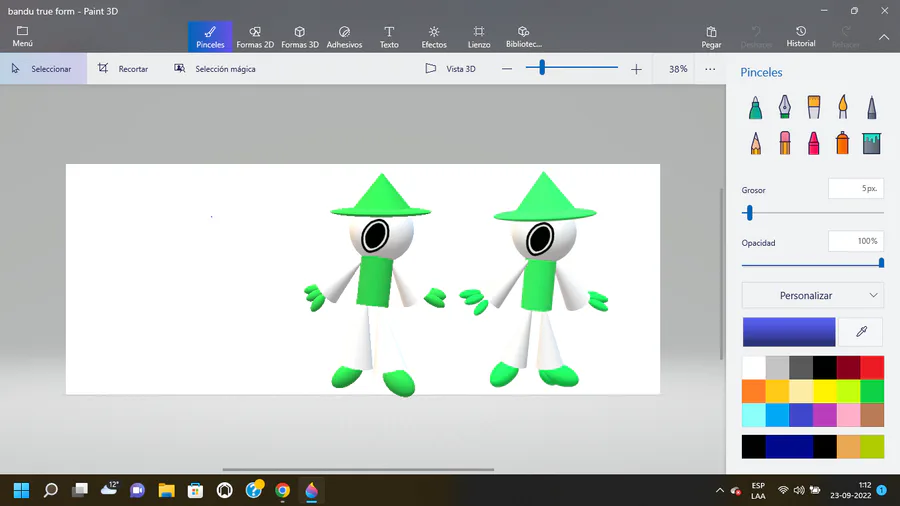Click the Selección mágica button
900x506 pixels.
[215, 69]
